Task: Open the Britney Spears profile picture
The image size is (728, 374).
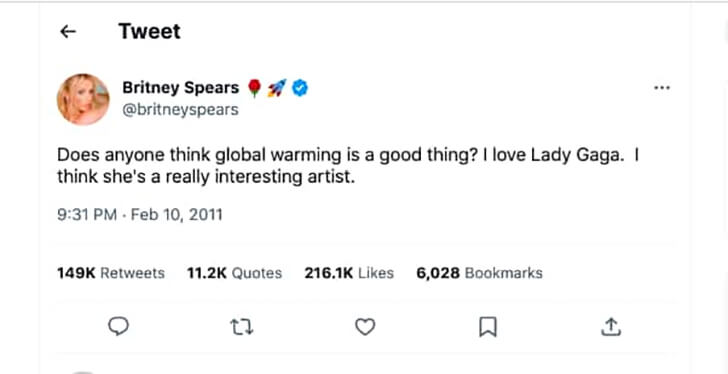Action: (x=83, y=99)
